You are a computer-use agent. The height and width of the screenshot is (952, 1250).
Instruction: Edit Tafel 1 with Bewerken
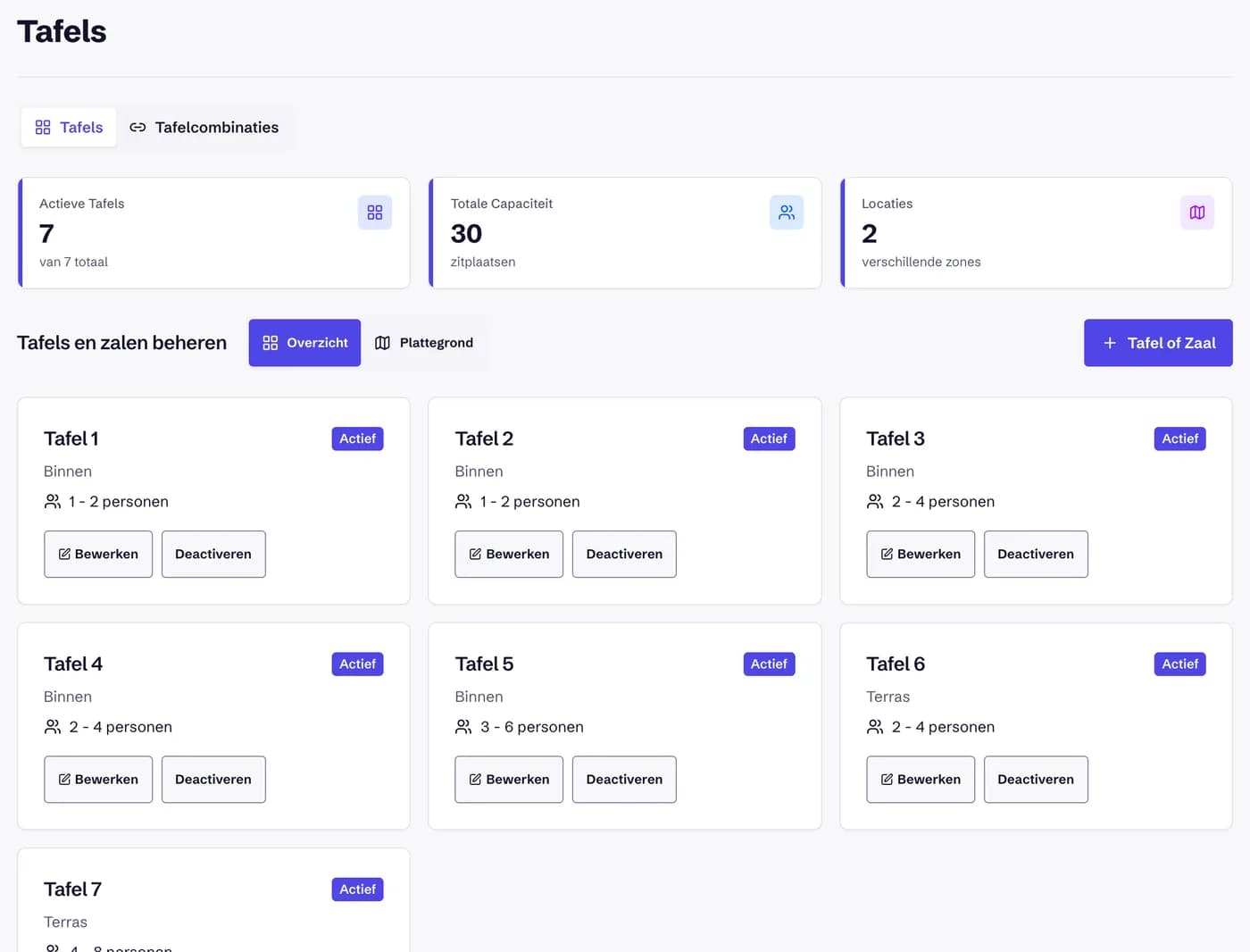(98, 554)
